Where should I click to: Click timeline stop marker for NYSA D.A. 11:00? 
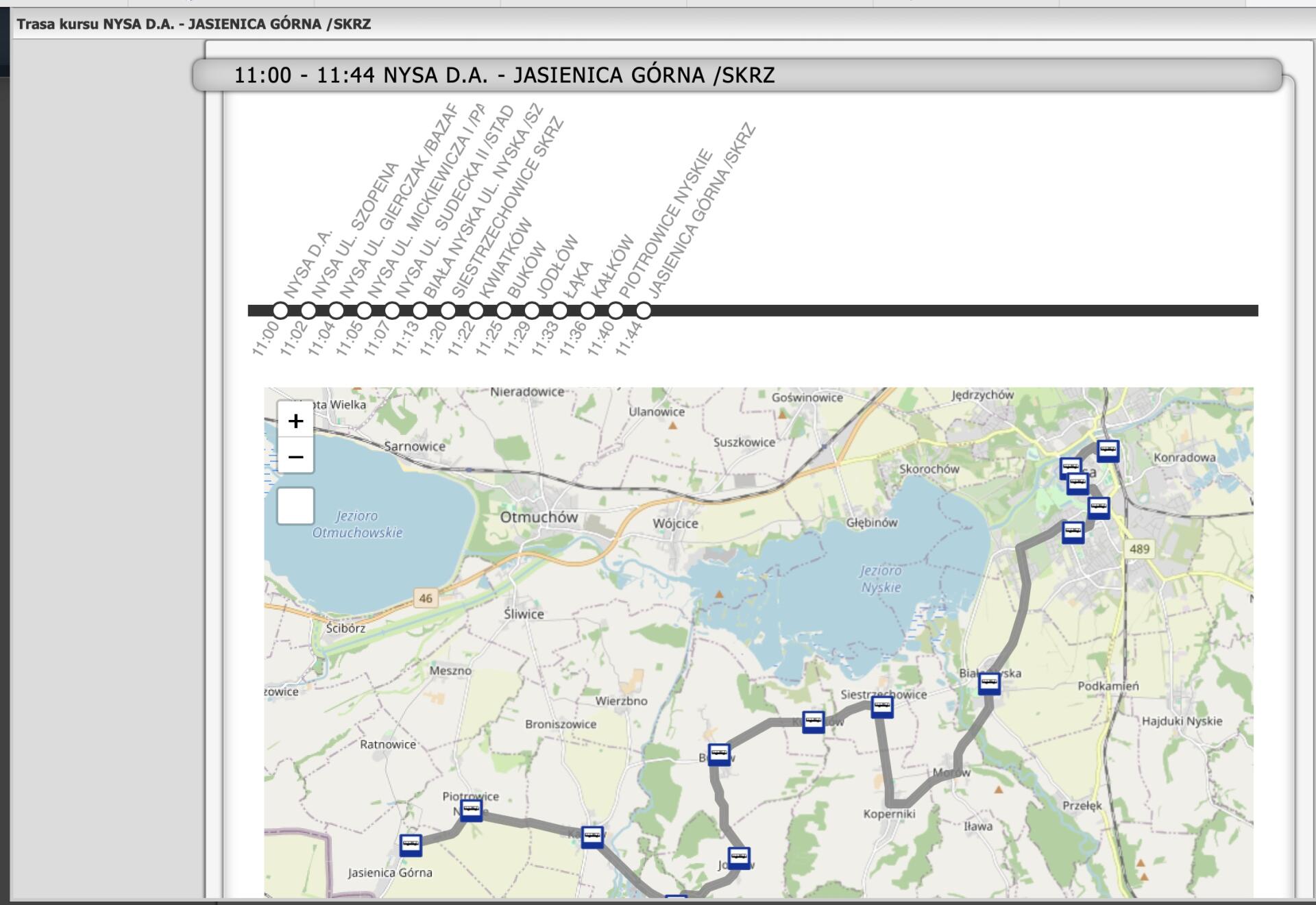280,310
